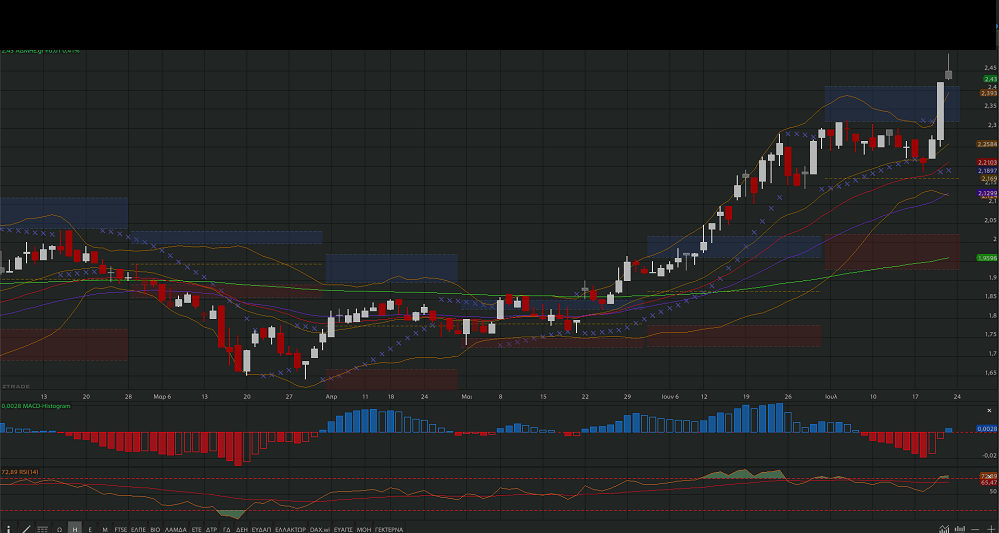Viewport: 999px width, 533px height.
Task: Click the purple 2,1299 price tag
Action: [x=987, y=193]
